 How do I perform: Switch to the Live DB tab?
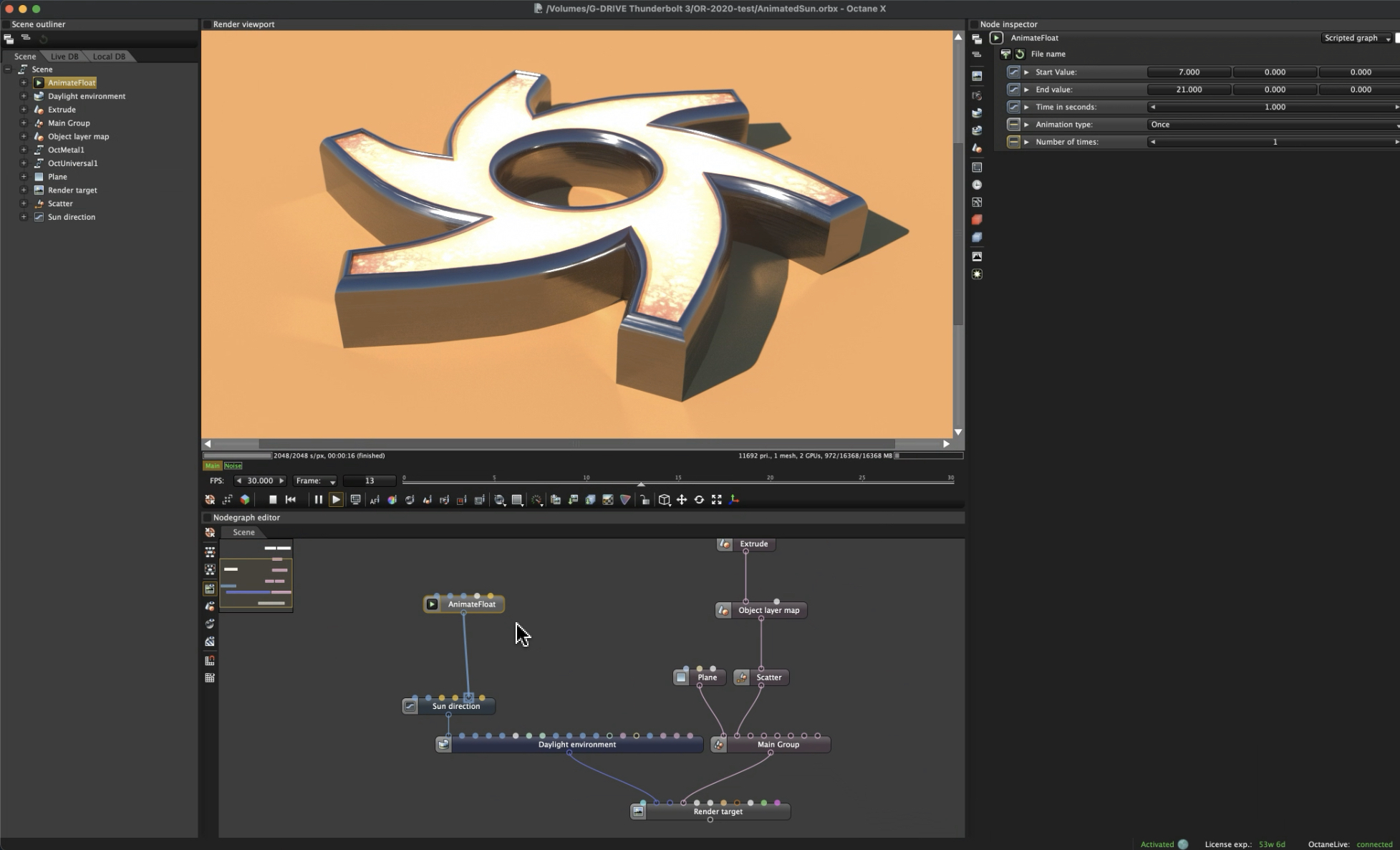pyautogui.click(x=64, y=57)
